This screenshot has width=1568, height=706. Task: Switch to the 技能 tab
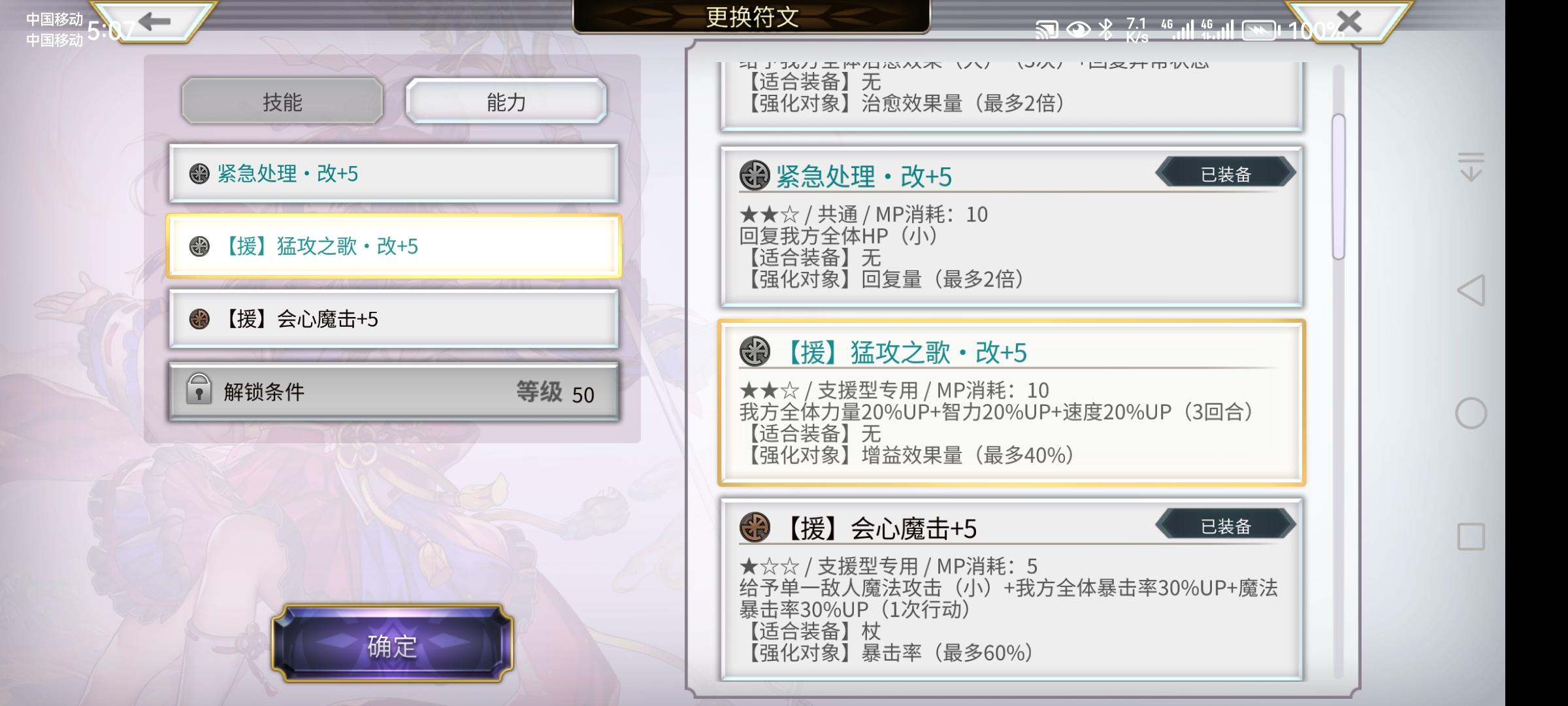click(282, 101)
